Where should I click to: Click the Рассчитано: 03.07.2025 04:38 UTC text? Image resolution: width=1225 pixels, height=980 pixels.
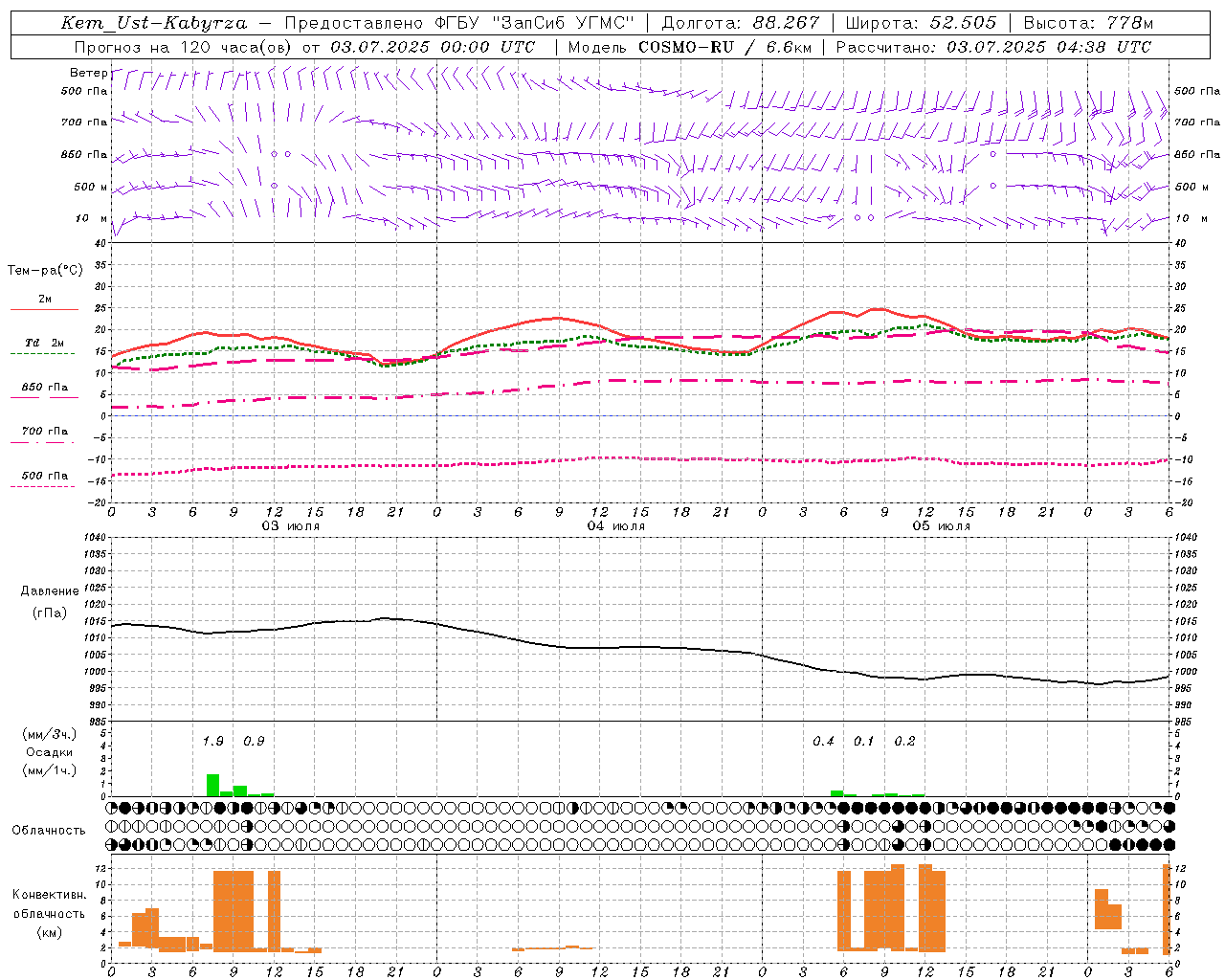tap(993, 47)
